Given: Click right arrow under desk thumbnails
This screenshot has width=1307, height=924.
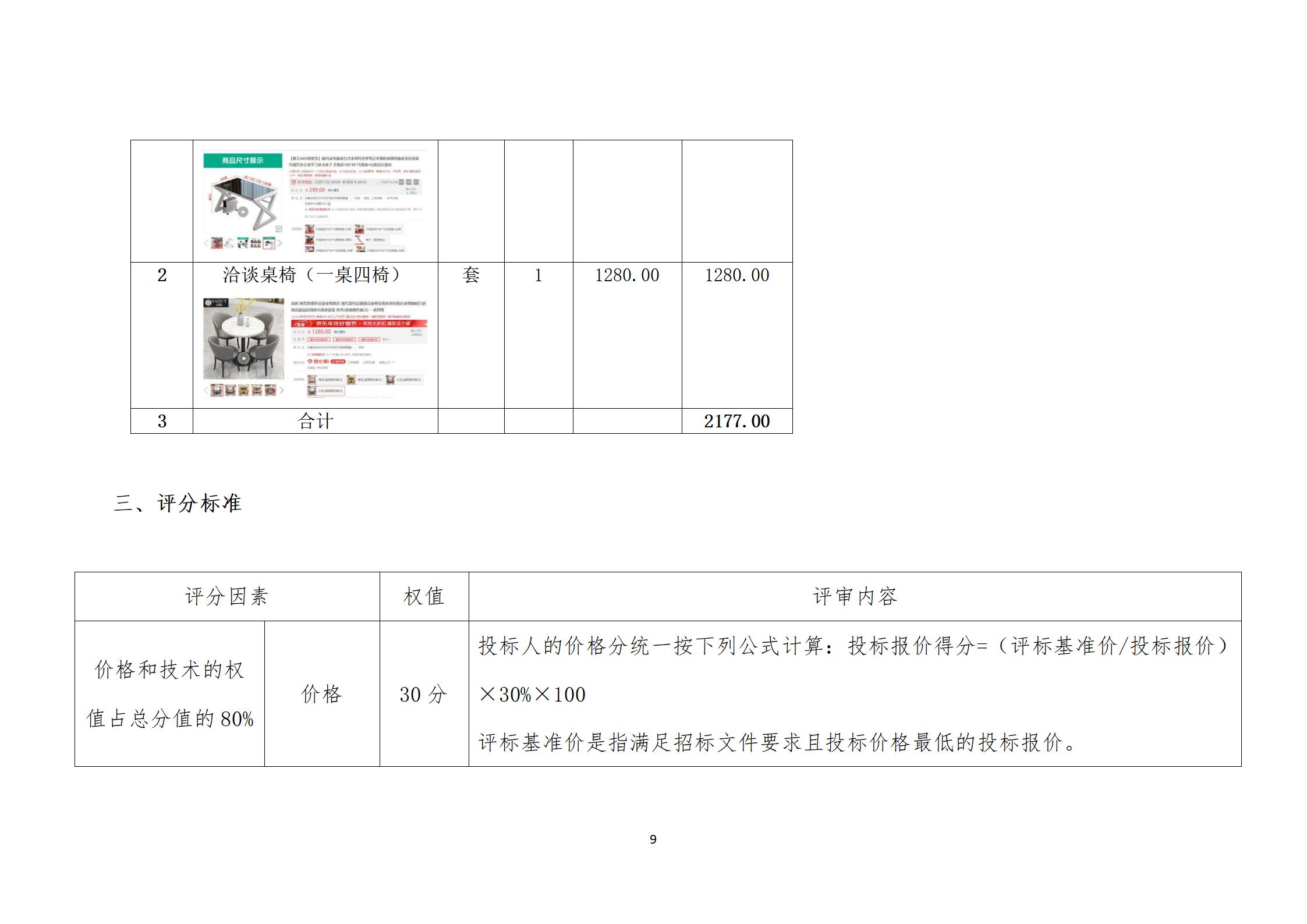Looking at the screenshot, I should [280, 243].
